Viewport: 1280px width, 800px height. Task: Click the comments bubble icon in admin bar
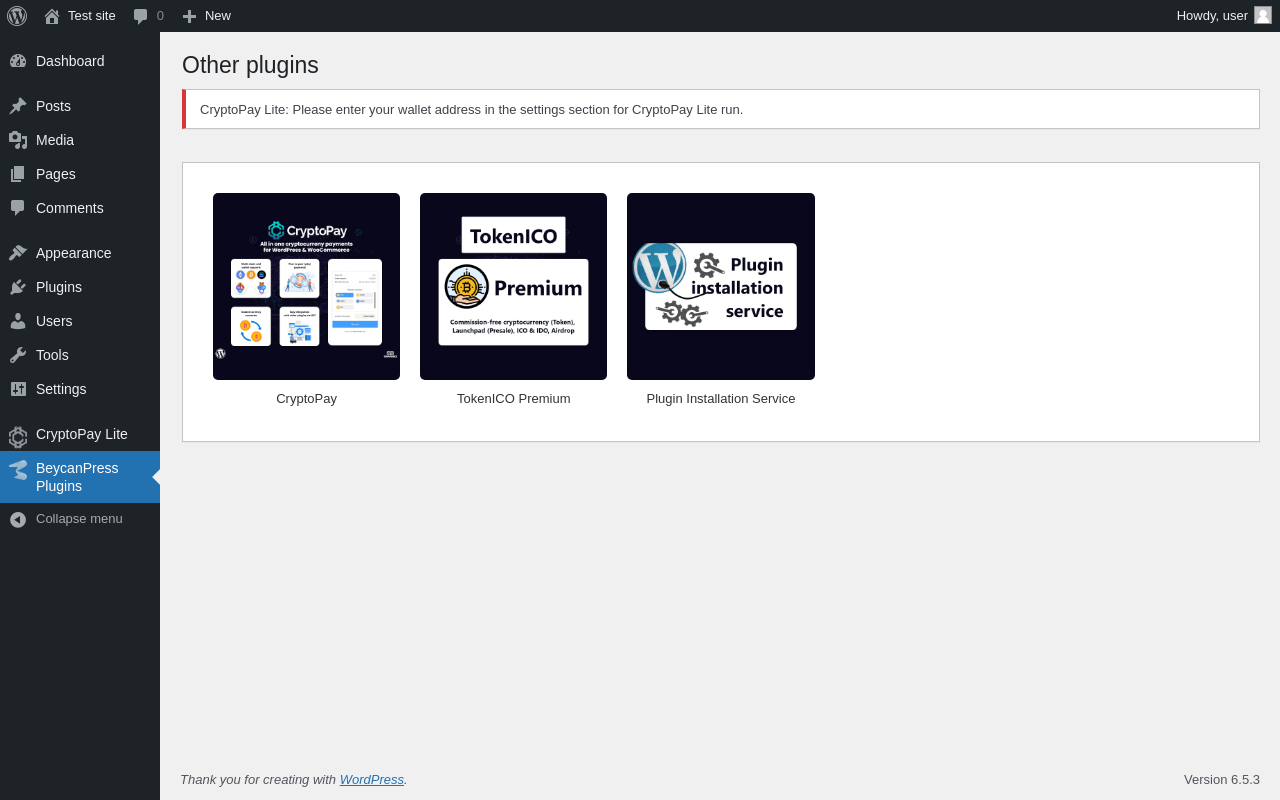[x=141, y=16]
